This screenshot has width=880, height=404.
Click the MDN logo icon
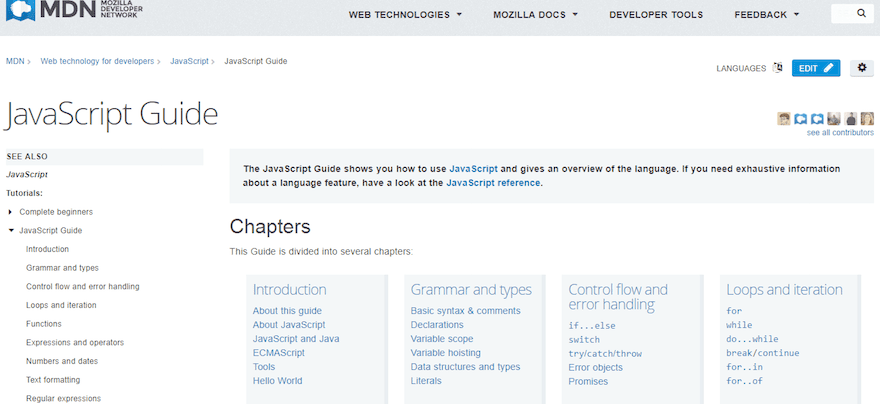coord(20,10)
